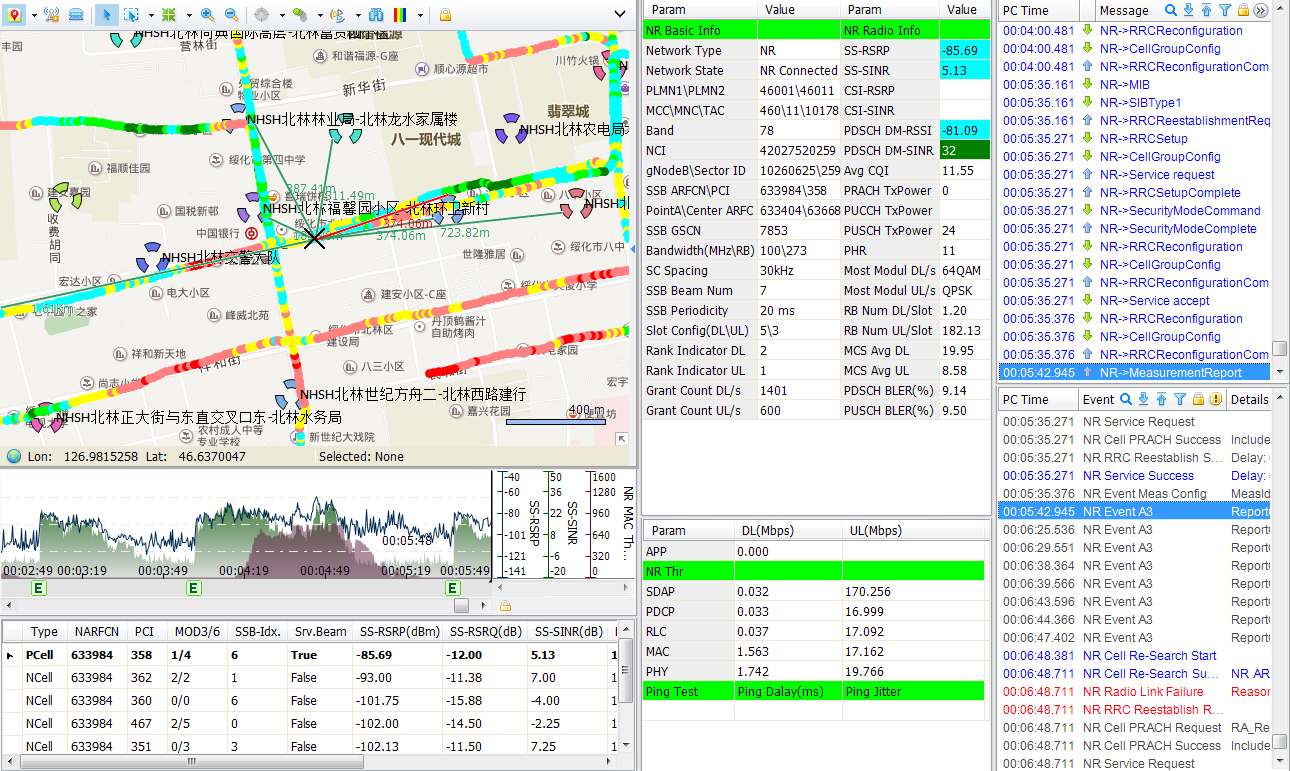The width and height of the screenshot is (1290, 771).
Task: Search in the Message list
Action: pos(1171,10)
